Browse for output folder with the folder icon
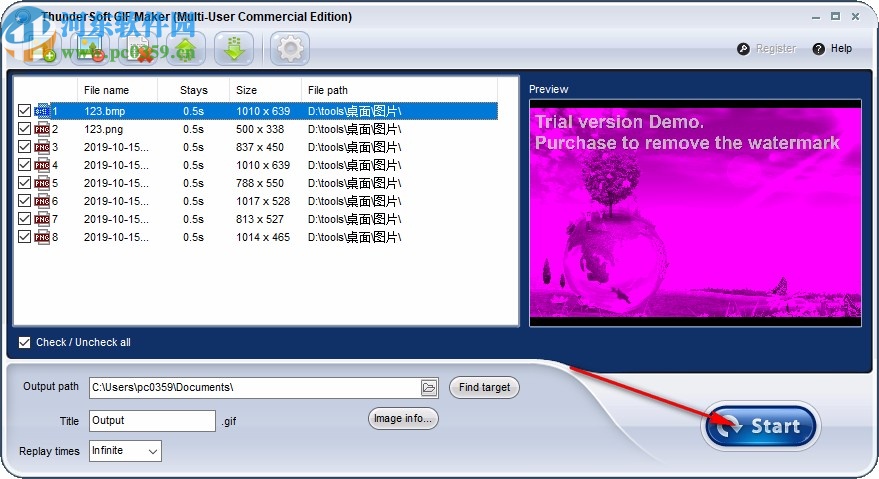 point(429,388)
